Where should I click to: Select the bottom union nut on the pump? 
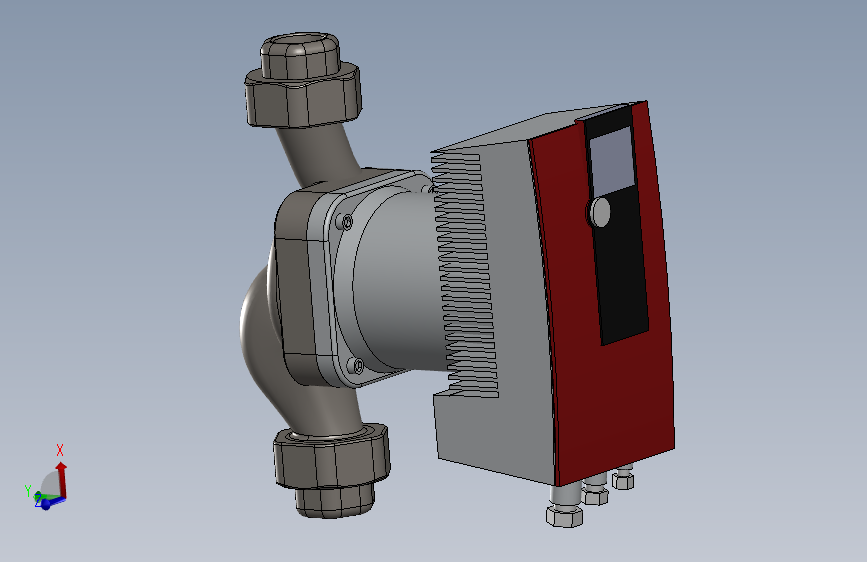click(332, 457)
